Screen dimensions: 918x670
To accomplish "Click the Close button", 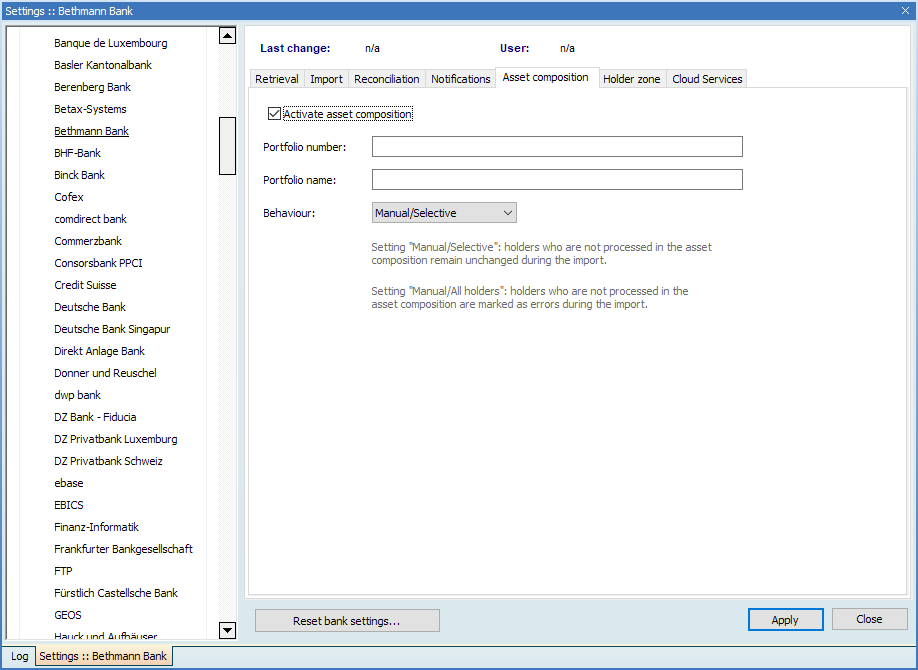I will 869,619.
